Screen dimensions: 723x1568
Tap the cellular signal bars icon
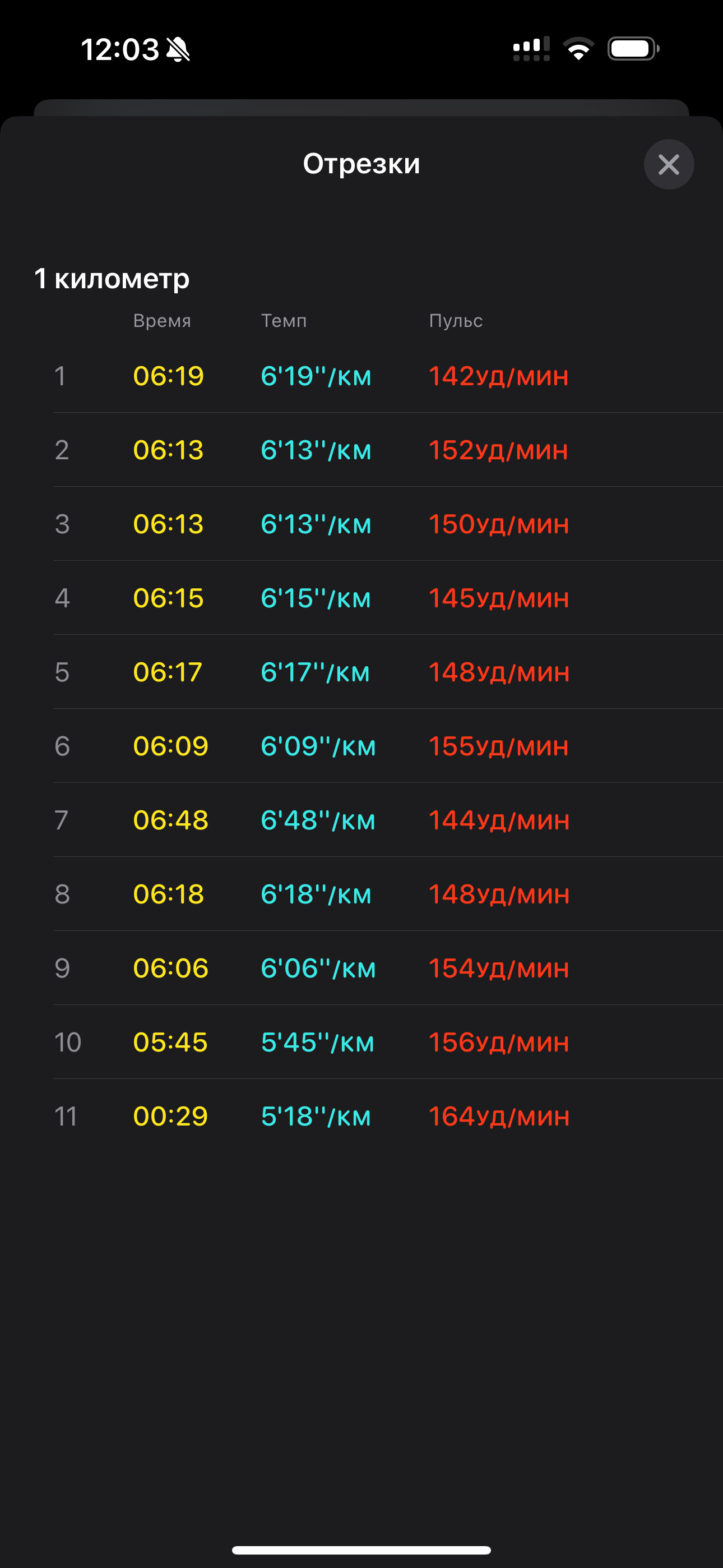click(x=531, y=49)
